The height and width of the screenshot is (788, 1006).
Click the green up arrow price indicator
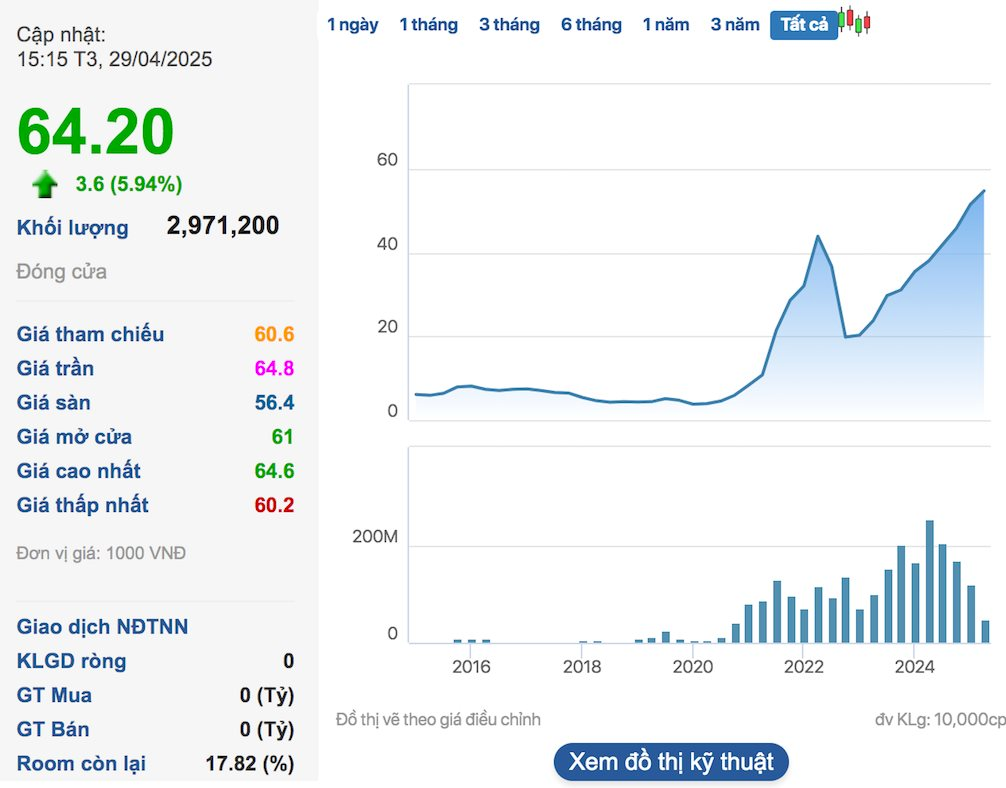coord(45,184)
